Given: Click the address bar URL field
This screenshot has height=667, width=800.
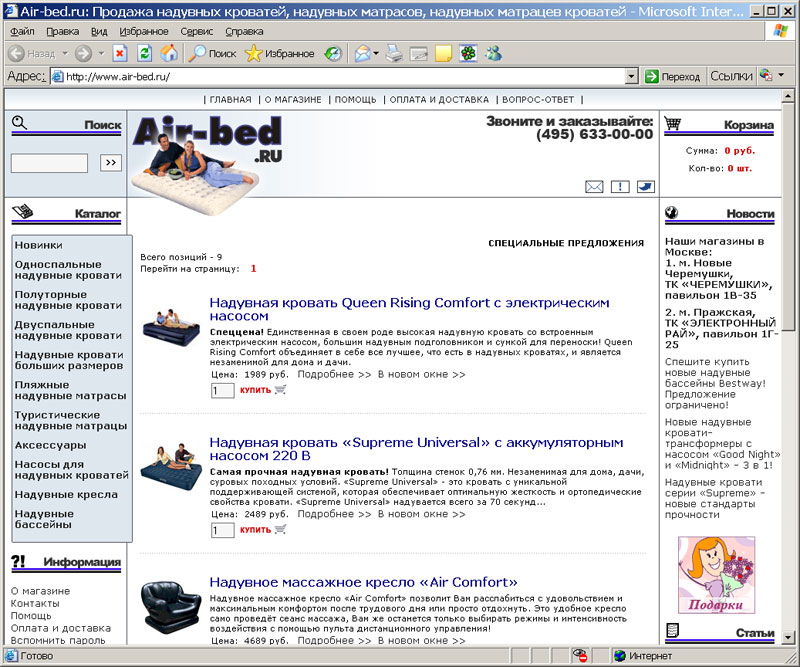Looking at the screenshot, I should click(337, 77).
